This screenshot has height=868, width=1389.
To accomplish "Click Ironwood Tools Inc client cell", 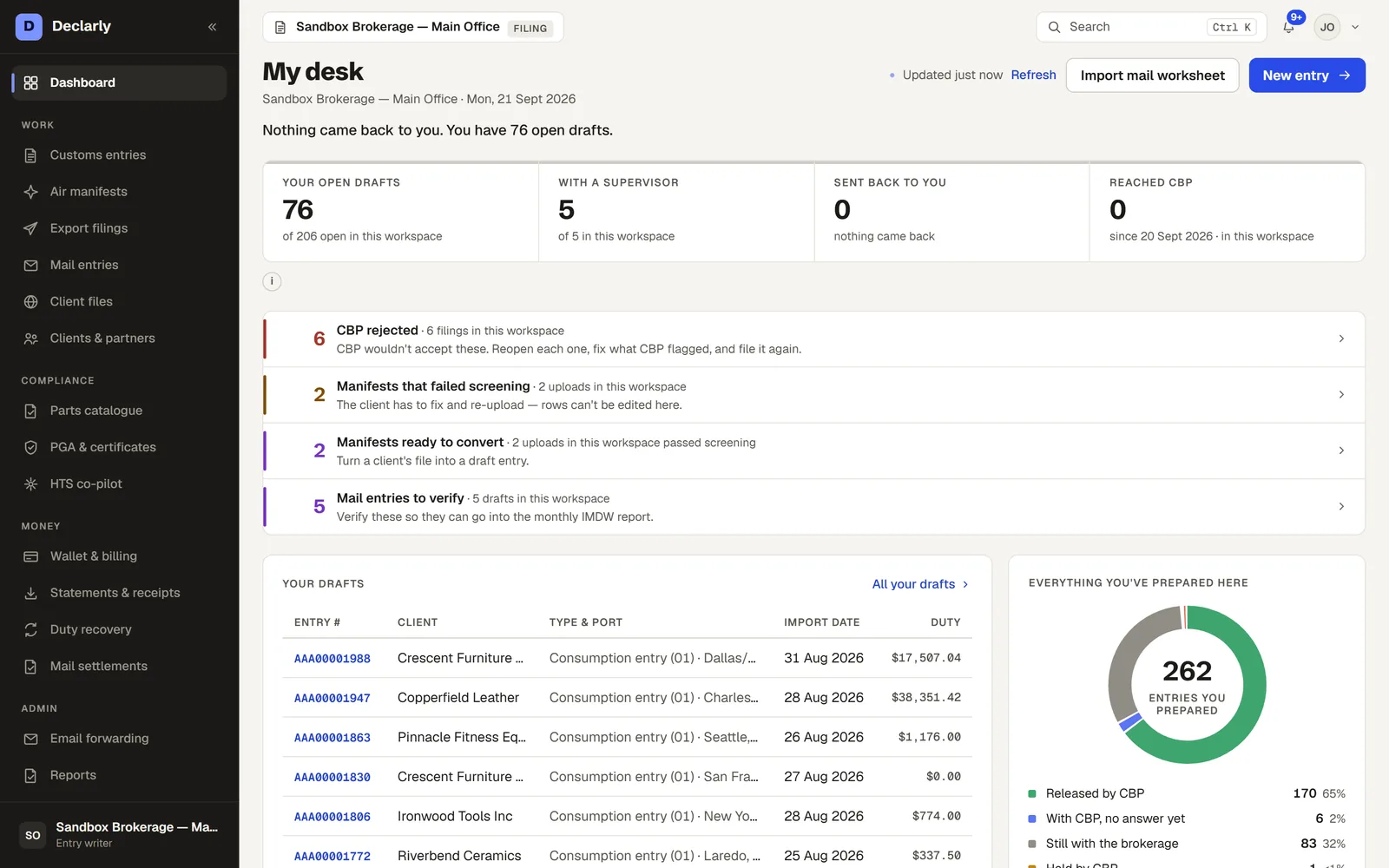I will click(x=455, y=817).
